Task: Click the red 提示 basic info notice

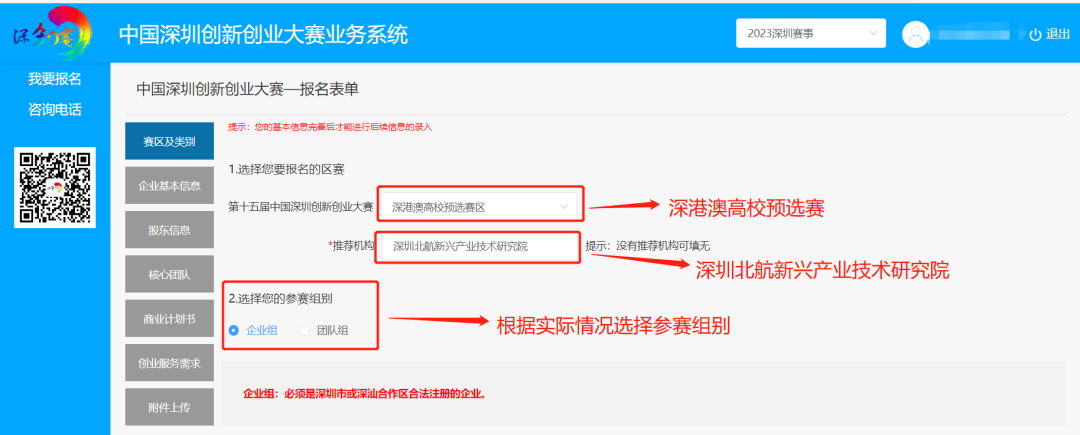Action: pyautogui.click(x=330, y=127)
